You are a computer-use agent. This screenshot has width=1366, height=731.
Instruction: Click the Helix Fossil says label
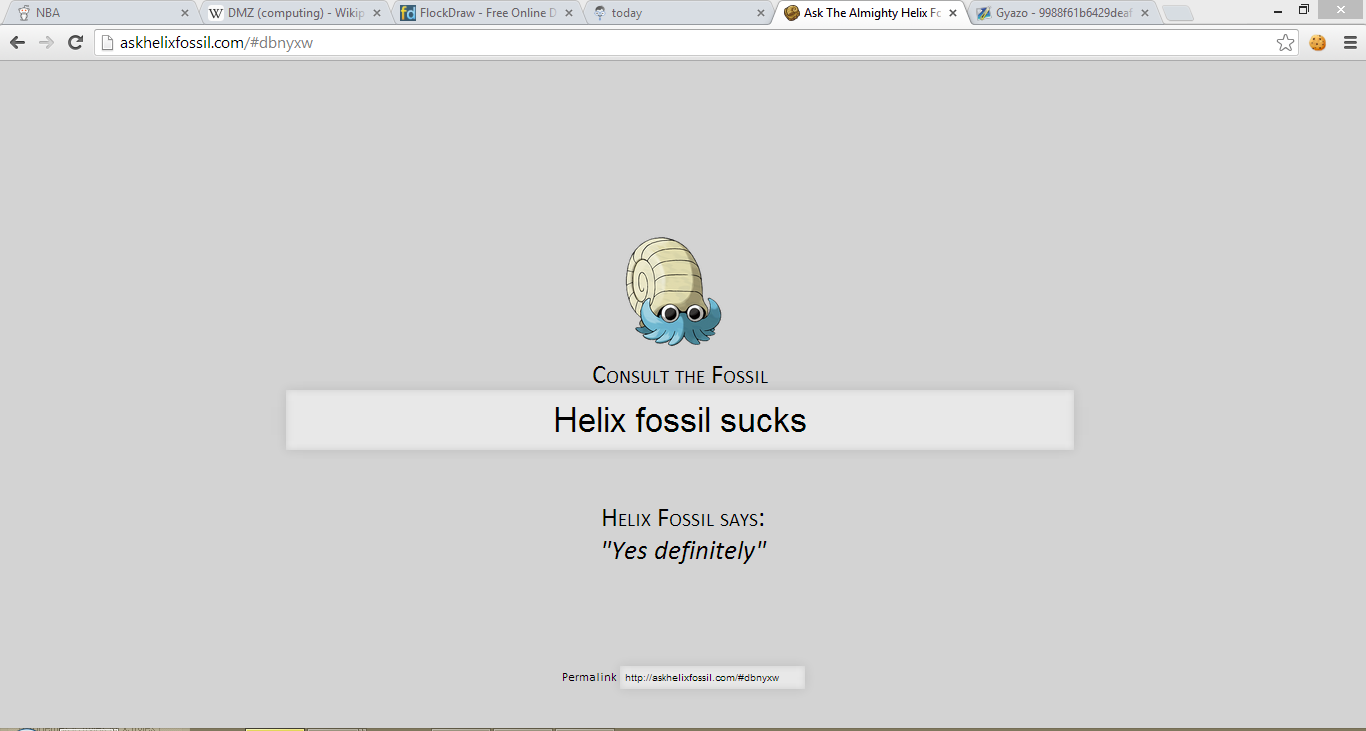tap(683, 518)
